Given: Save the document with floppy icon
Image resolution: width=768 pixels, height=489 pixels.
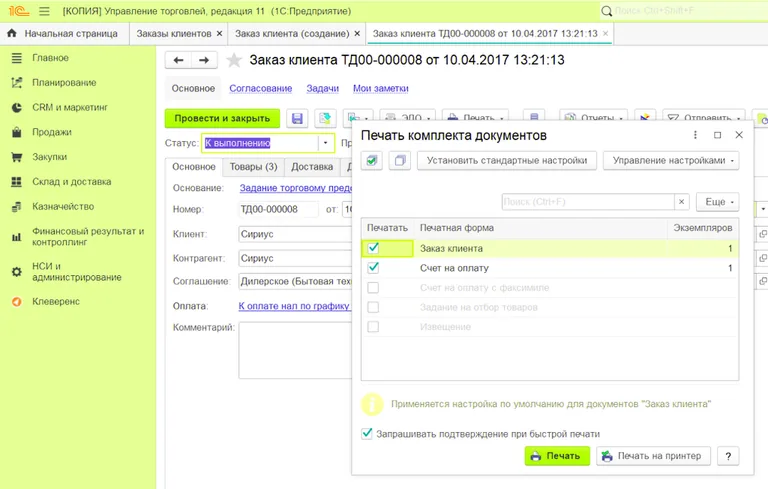Looking at the screenshot, I should coord(297,118).
